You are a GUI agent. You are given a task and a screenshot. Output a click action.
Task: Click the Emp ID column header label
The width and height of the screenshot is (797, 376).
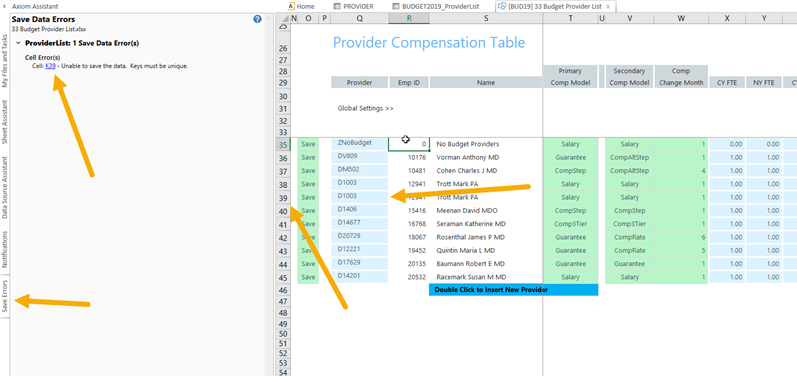[409, 82]
